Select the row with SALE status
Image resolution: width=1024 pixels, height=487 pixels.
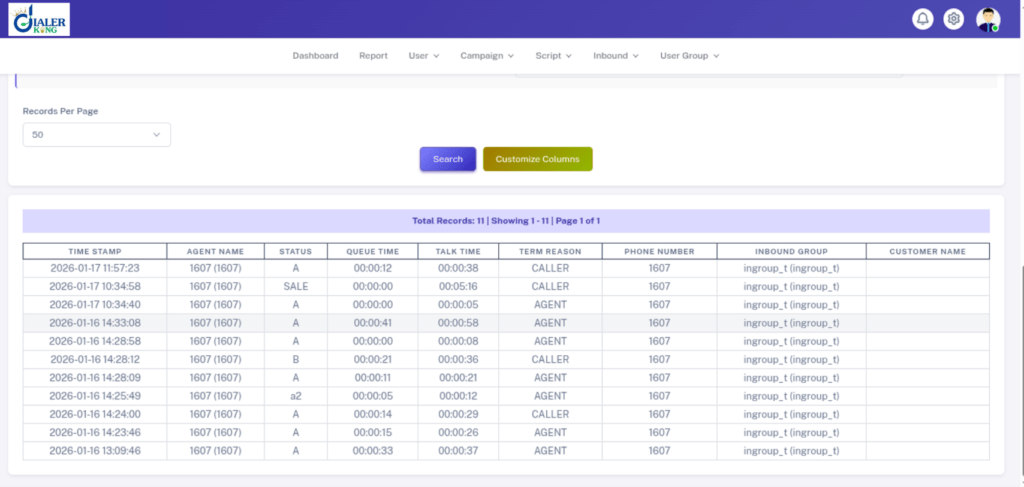click(506, 287)
